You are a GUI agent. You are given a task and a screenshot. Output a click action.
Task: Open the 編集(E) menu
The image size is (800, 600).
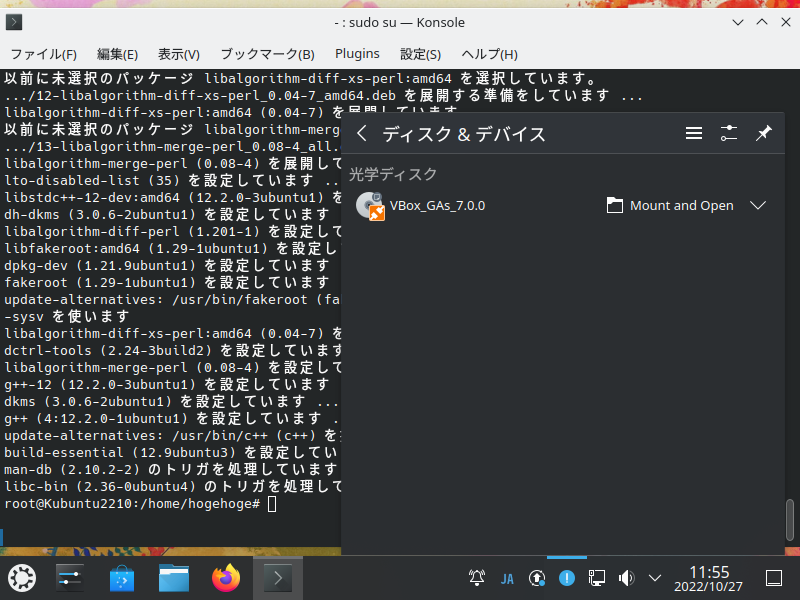coord(117,54)
